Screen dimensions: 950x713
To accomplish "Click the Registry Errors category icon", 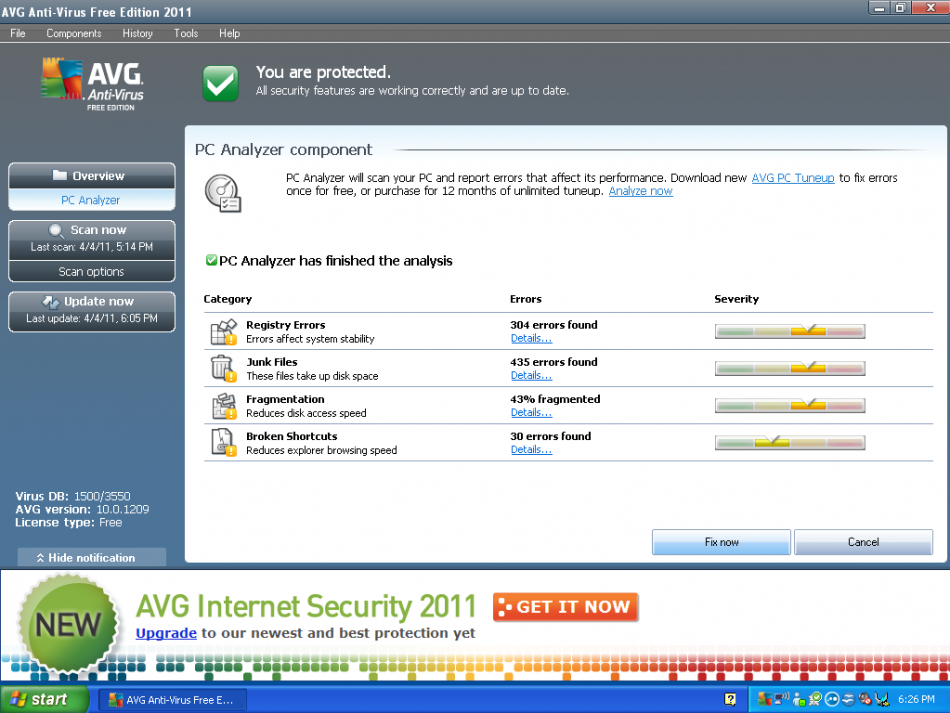I will [x=223, y=332].
